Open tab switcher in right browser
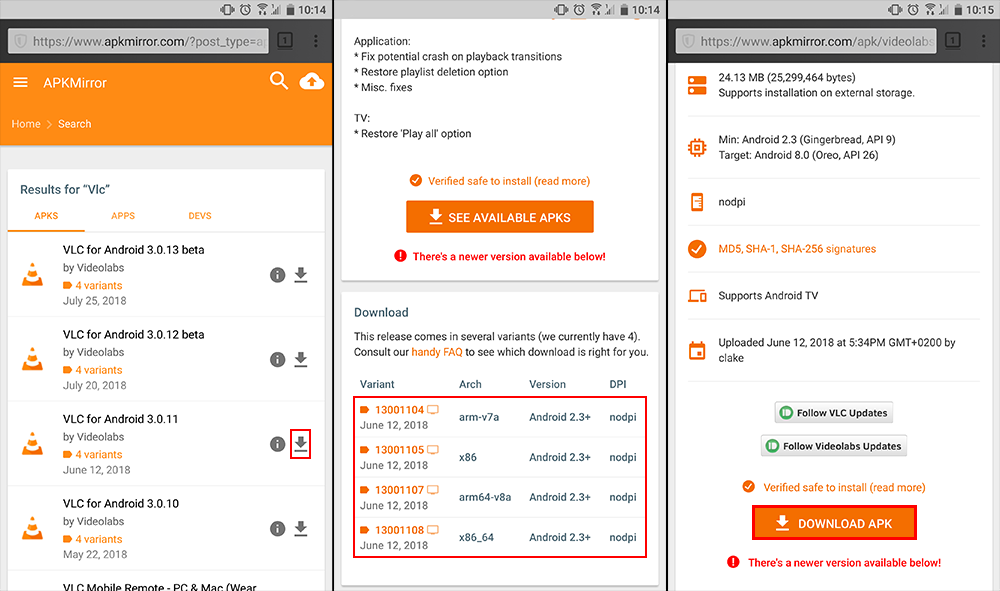Viewport: 1000px width, 591px height. (953, 41)
